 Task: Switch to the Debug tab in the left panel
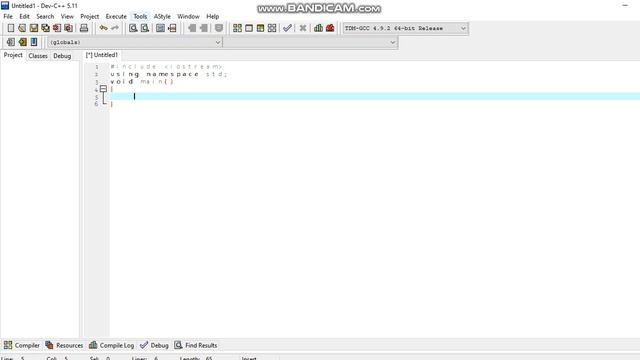click(62, 56)
